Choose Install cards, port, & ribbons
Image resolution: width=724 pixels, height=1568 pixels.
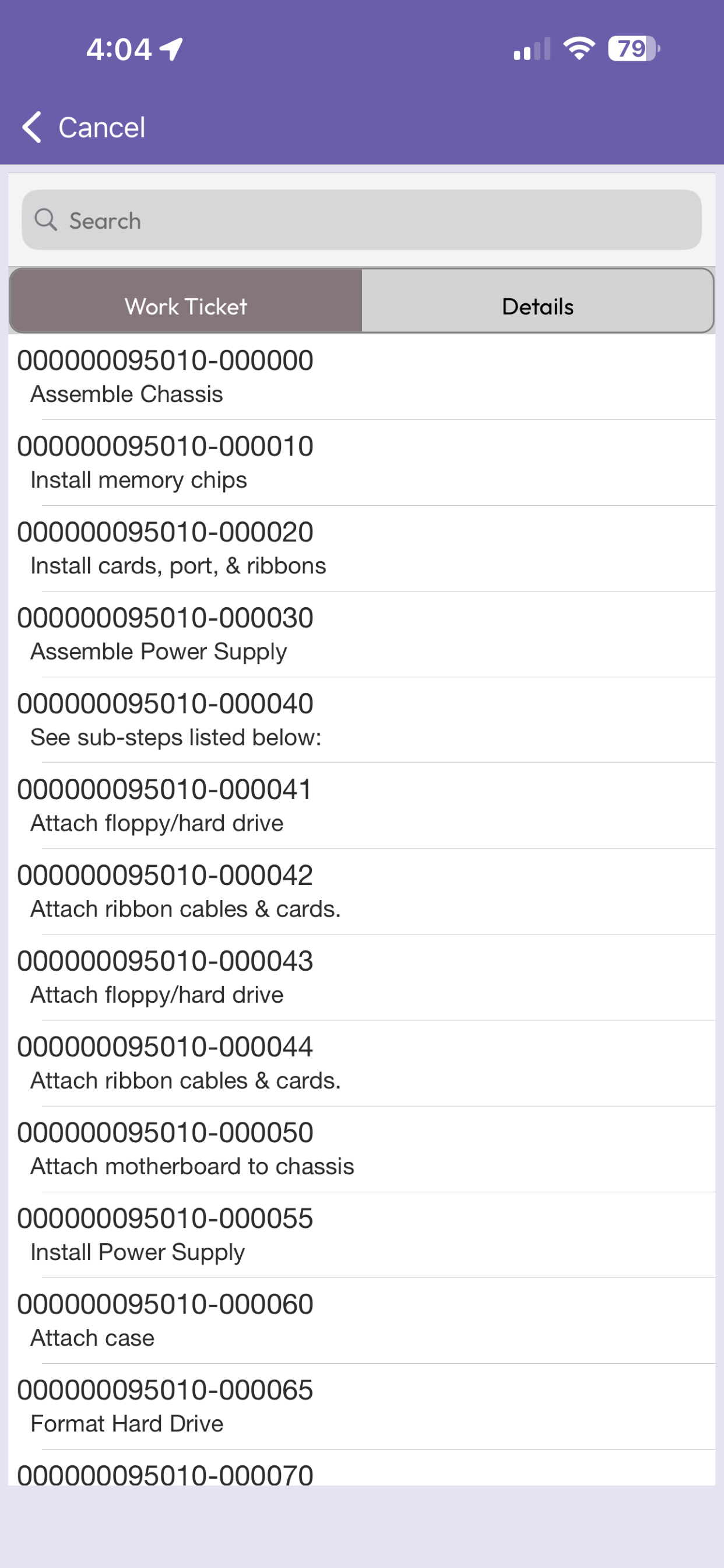coord(362,548)
